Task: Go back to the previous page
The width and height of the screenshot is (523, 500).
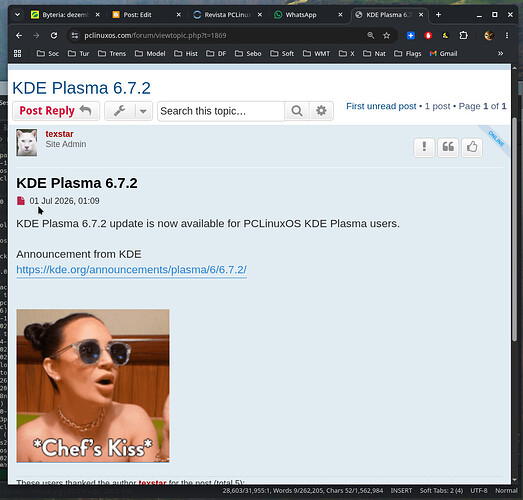Action: 19,35
